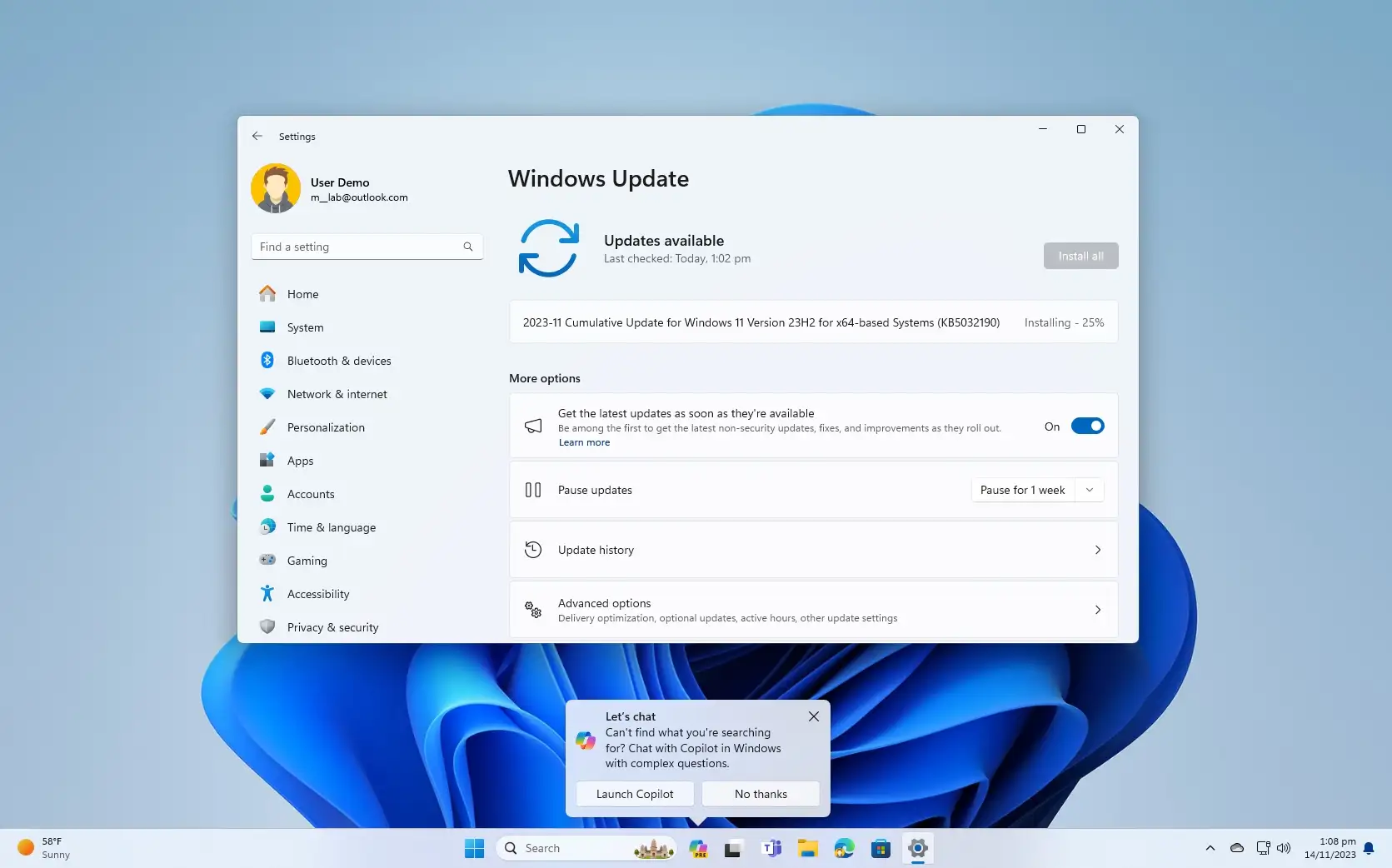Screen dimensions: 1392x868
Task: Expand Advanced options settings
Action: click(813, 609)
